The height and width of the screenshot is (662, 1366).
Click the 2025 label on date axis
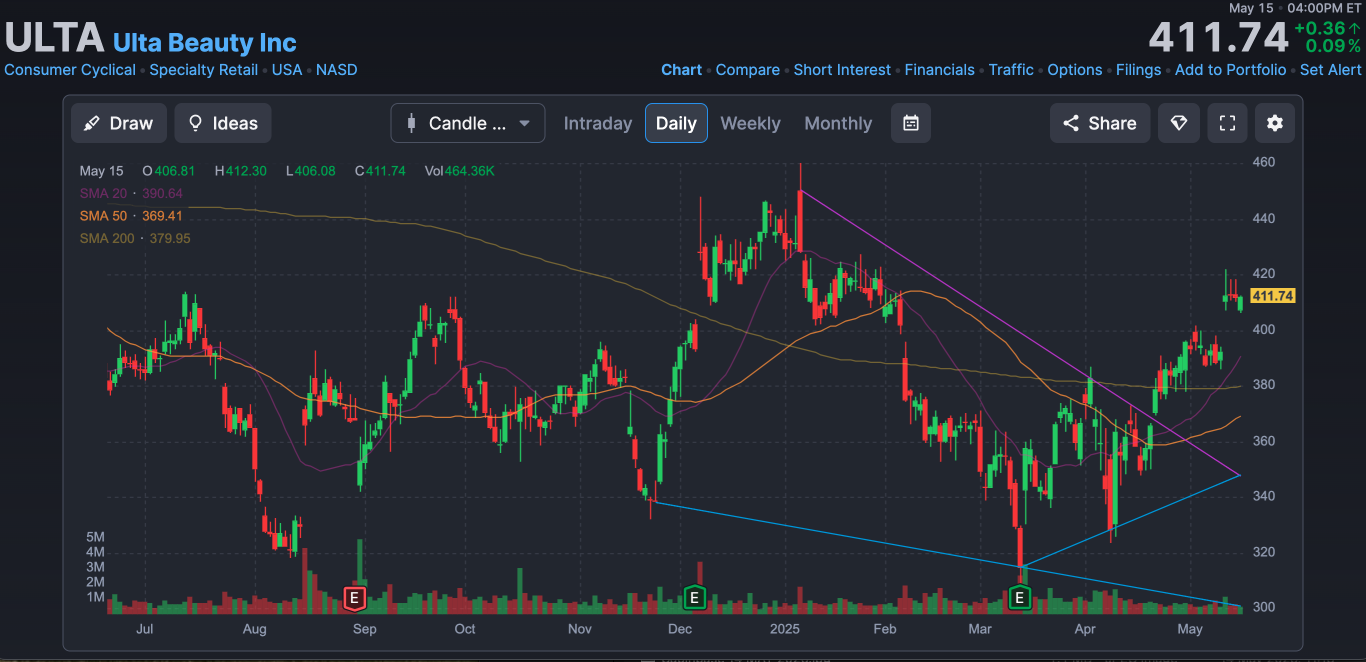click(786, 629)
